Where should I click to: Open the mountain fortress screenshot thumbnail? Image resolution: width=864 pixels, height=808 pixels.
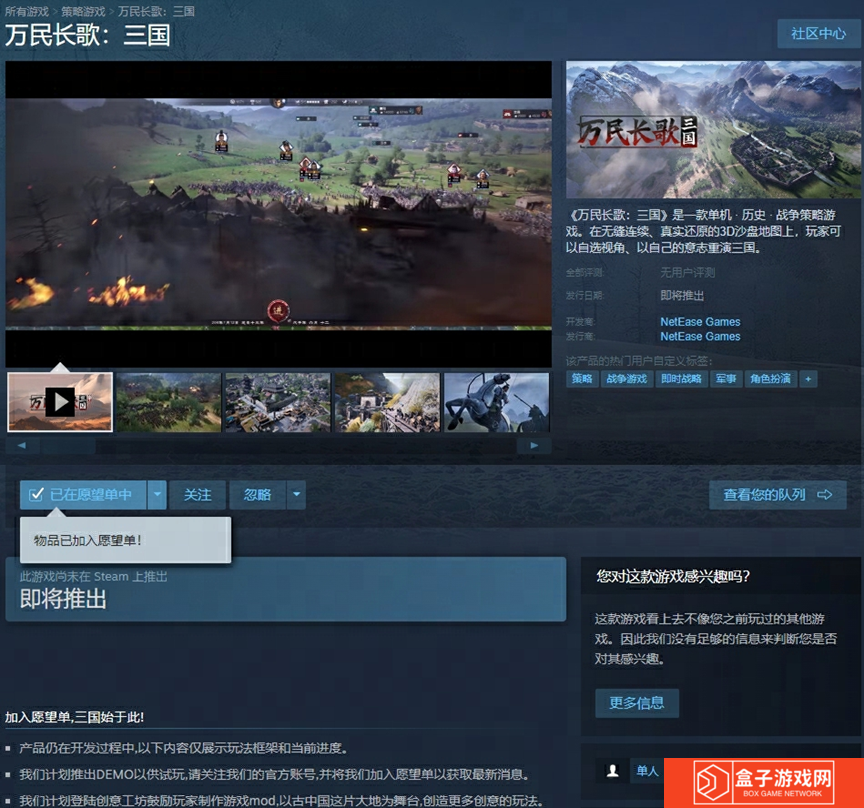click(387, 402)
